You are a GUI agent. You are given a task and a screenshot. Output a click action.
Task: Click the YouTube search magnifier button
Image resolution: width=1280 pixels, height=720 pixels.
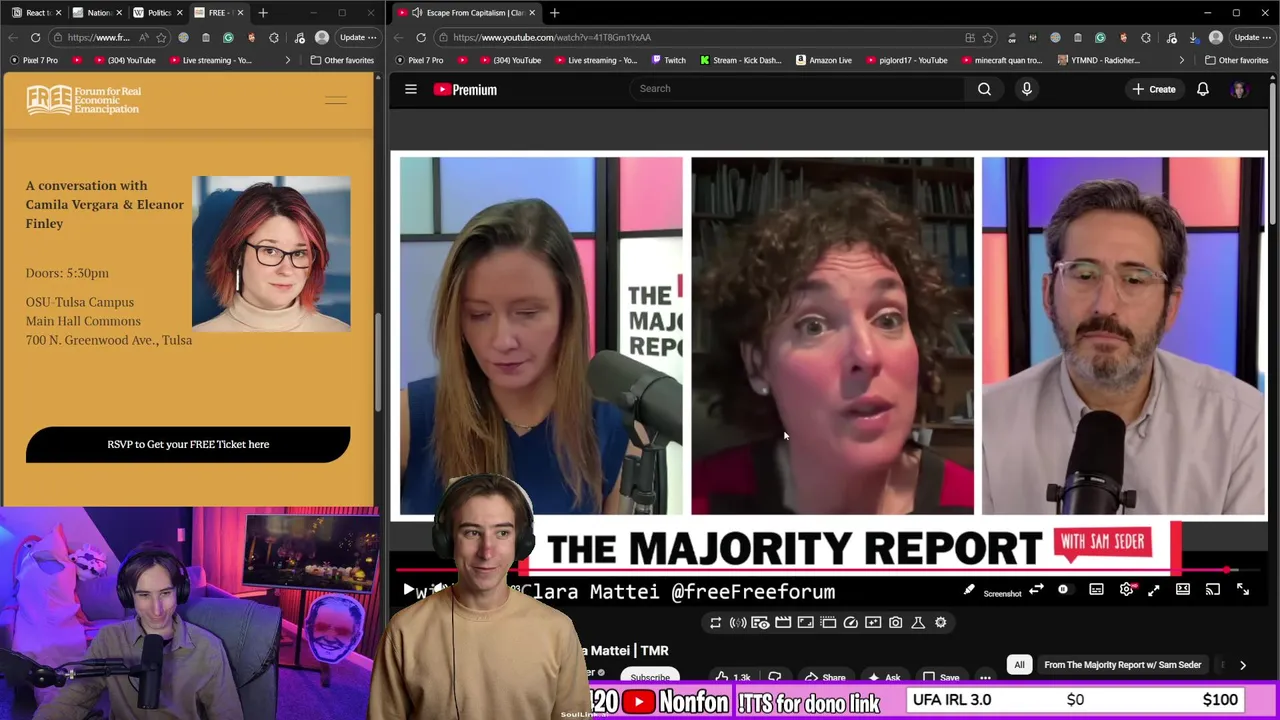[x=984, y=89]
